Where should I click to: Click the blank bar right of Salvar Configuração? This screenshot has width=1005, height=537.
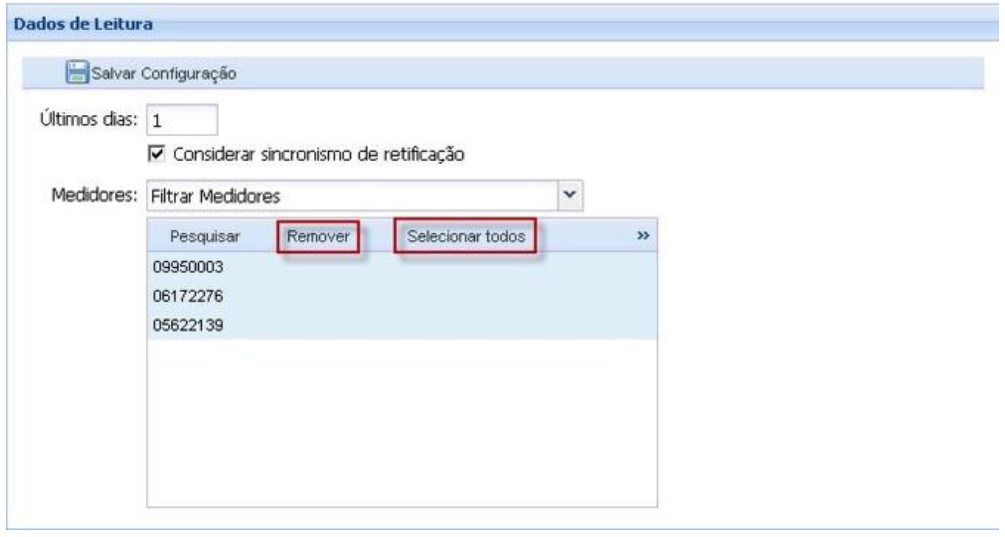coord(600,74)
